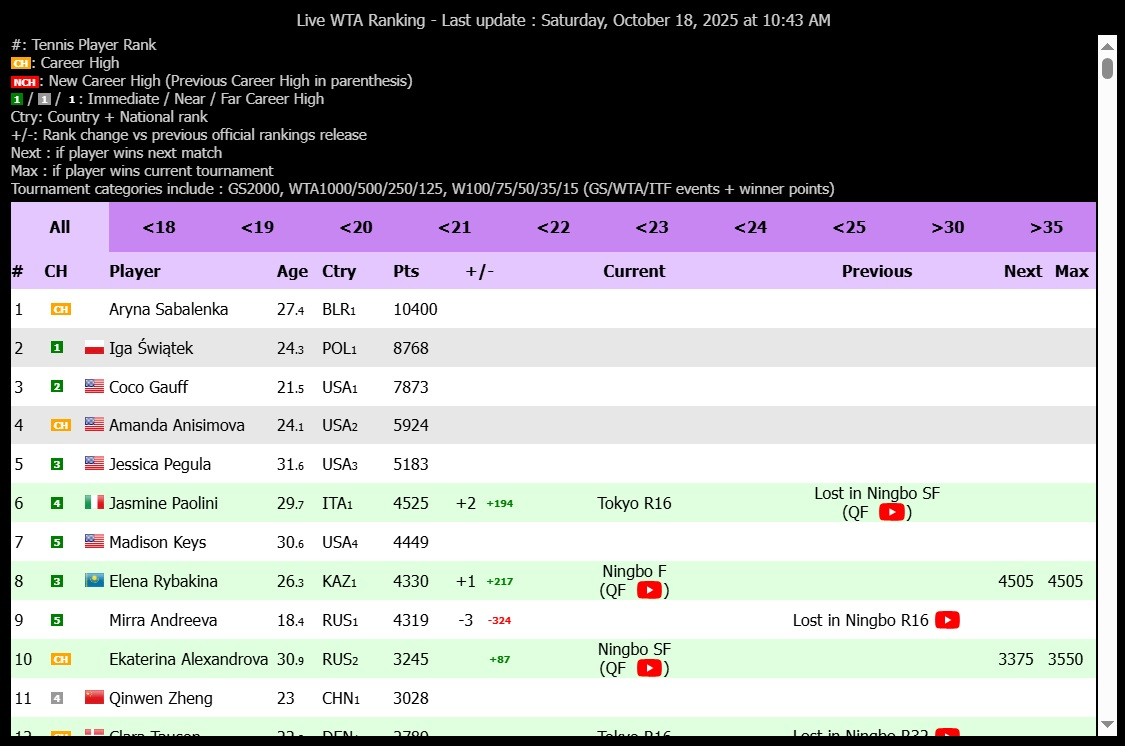Click China flag next to Qinwen Zheng
1125x746 pixels.
click(x=95, y=698)
